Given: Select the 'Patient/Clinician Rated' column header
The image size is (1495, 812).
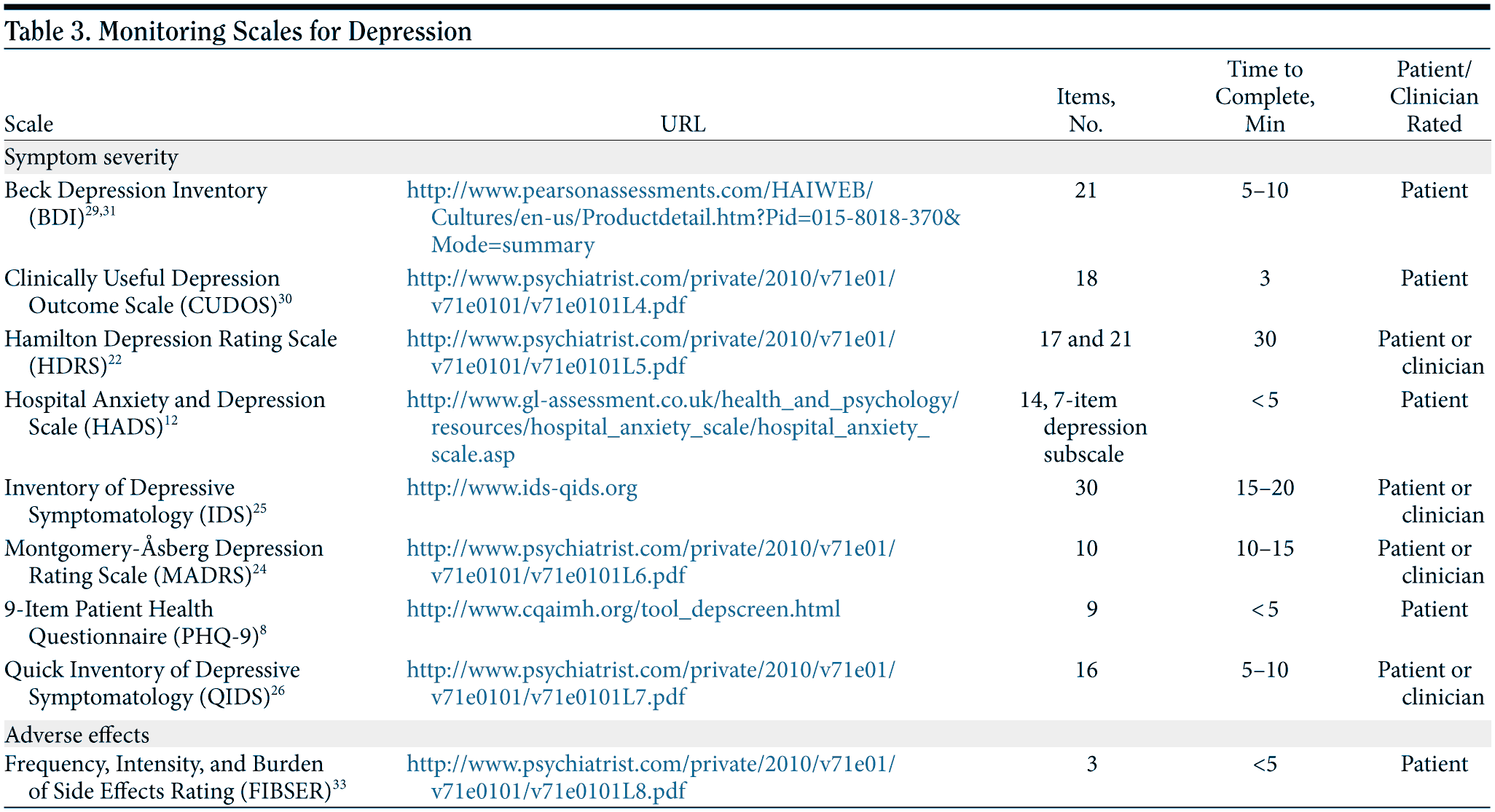Looking at the screenshot, I should (x=1434, y=96).
